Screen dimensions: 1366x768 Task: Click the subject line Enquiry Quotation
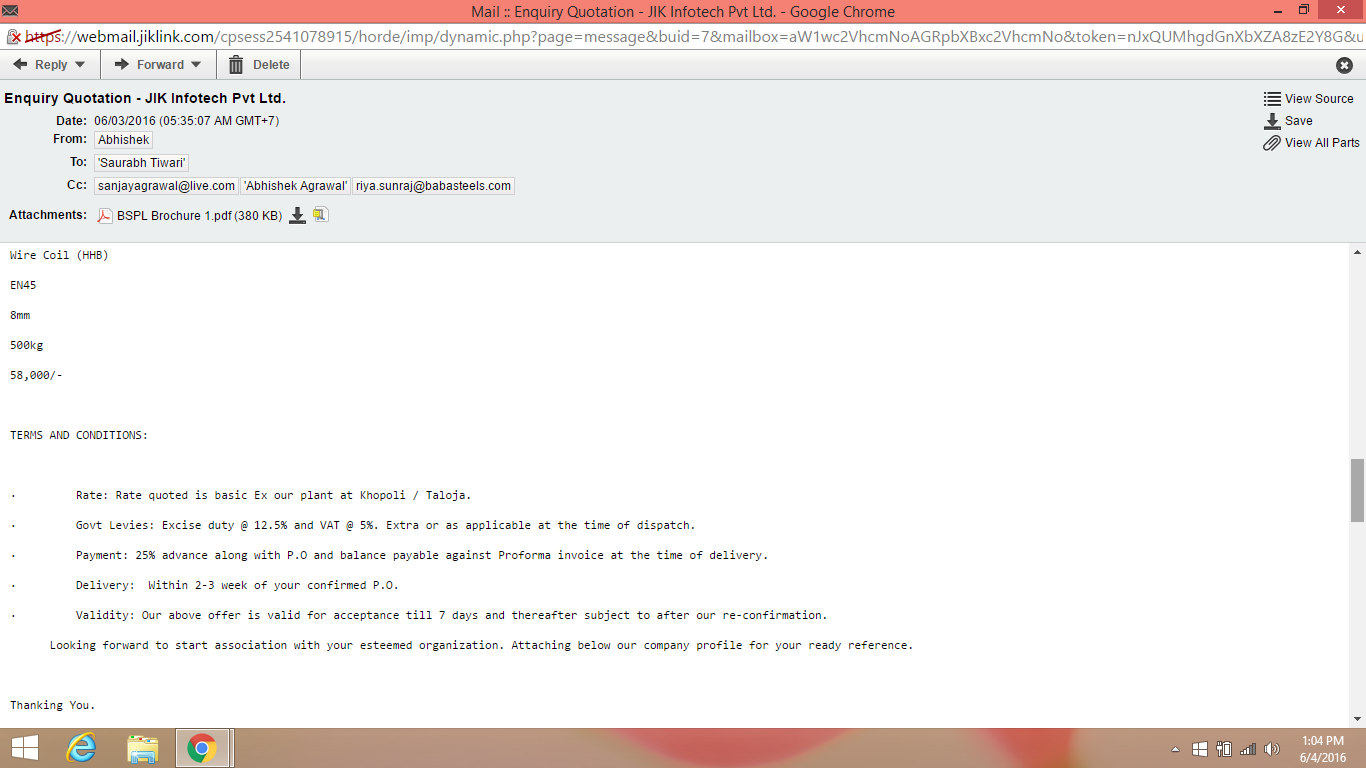click(x=145, y=98)
